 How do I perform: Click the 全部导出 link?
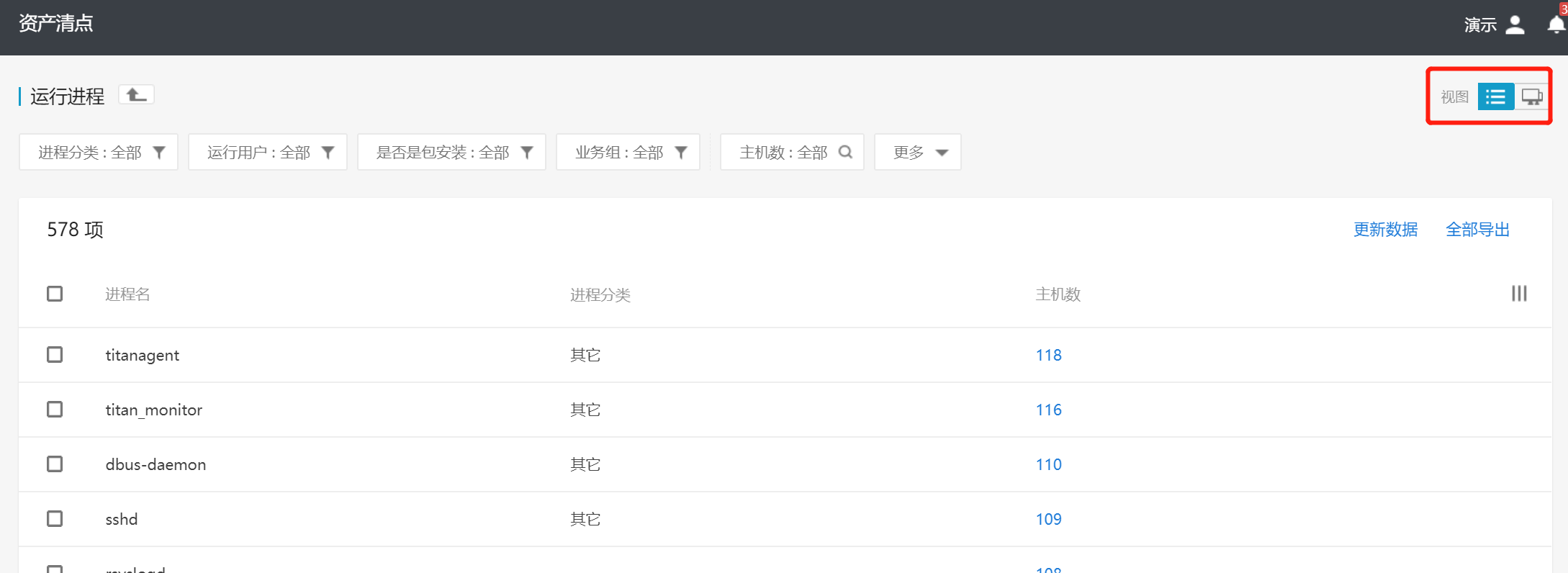pyautogui.click(x=1477, y=230)
